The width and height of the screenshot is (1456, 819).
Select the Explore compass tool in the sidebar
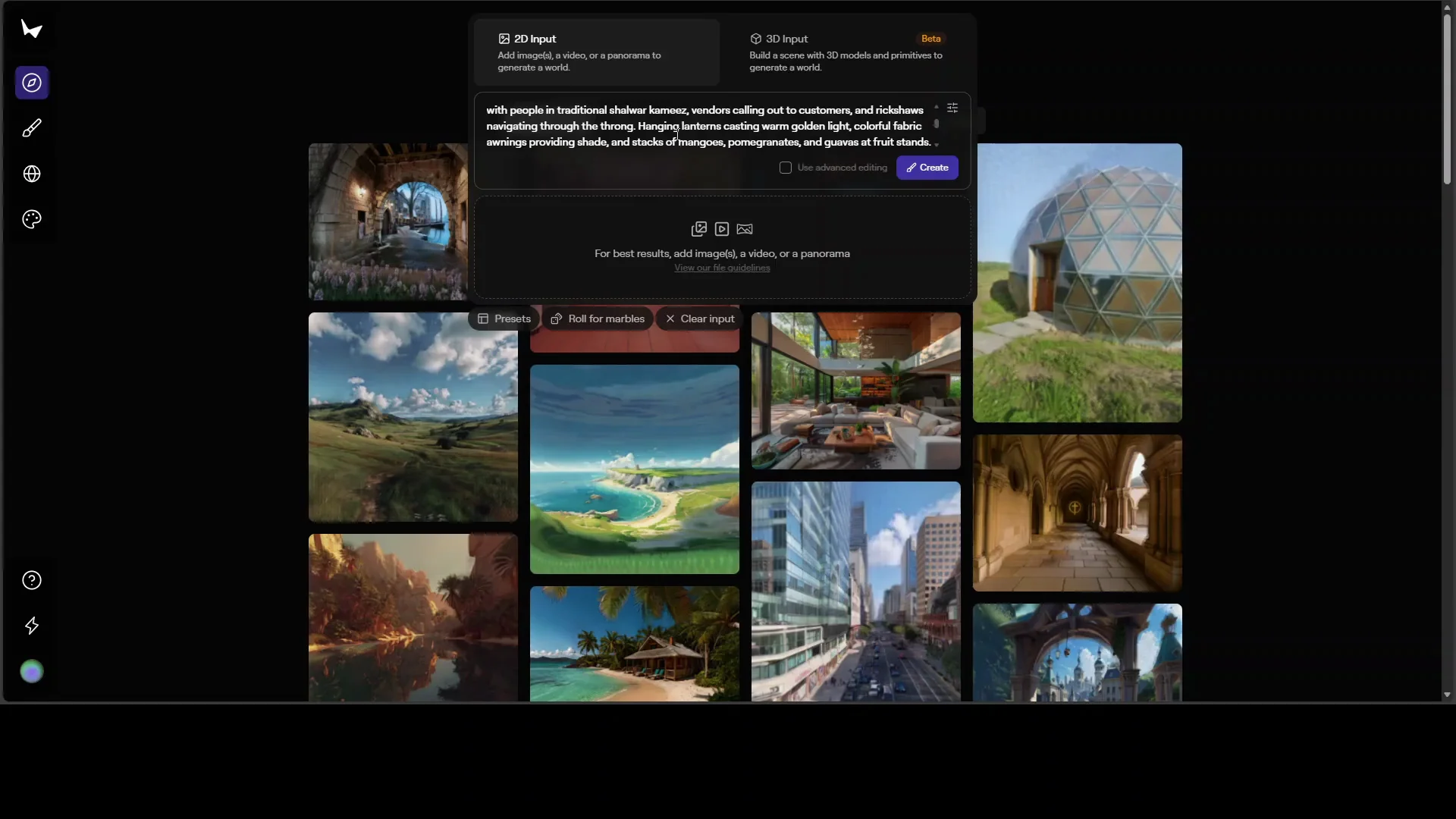(31, 83)
